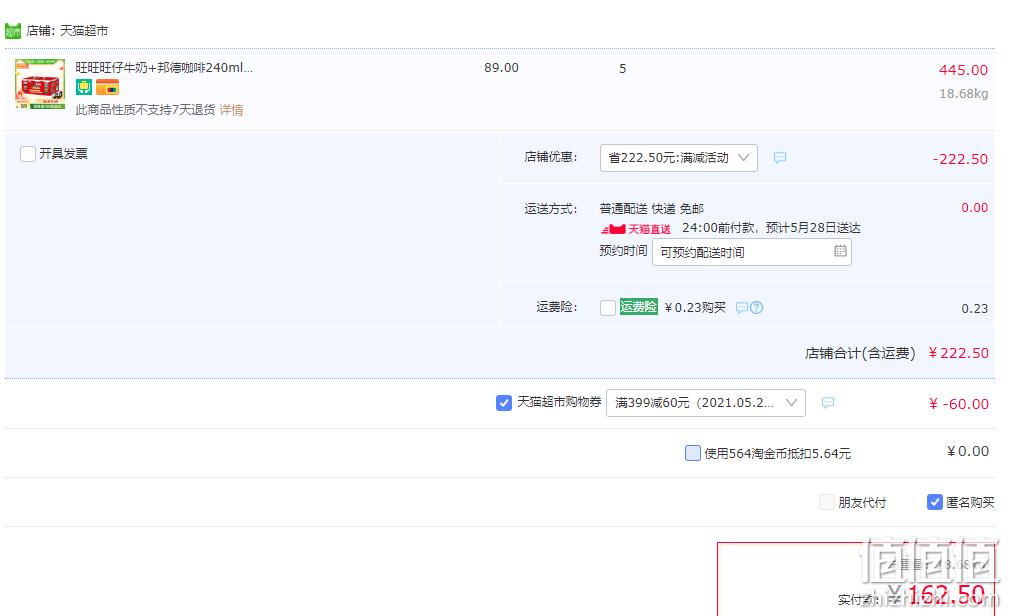Click the ¥ -60.00 coupon deduction amount
The image size is (1009, 616).
[958, 404]
